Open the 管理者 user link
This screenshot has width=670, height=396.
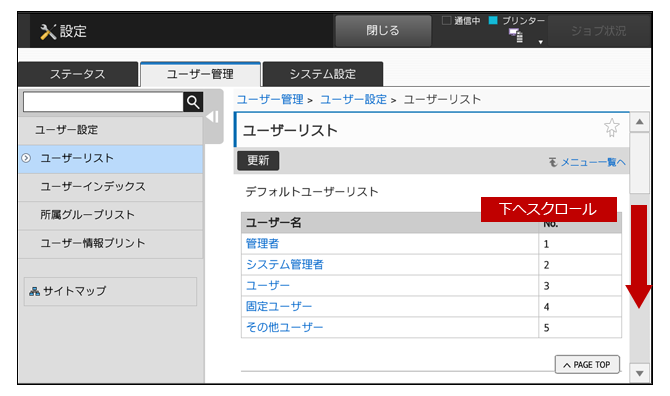[x=262, y=243]
